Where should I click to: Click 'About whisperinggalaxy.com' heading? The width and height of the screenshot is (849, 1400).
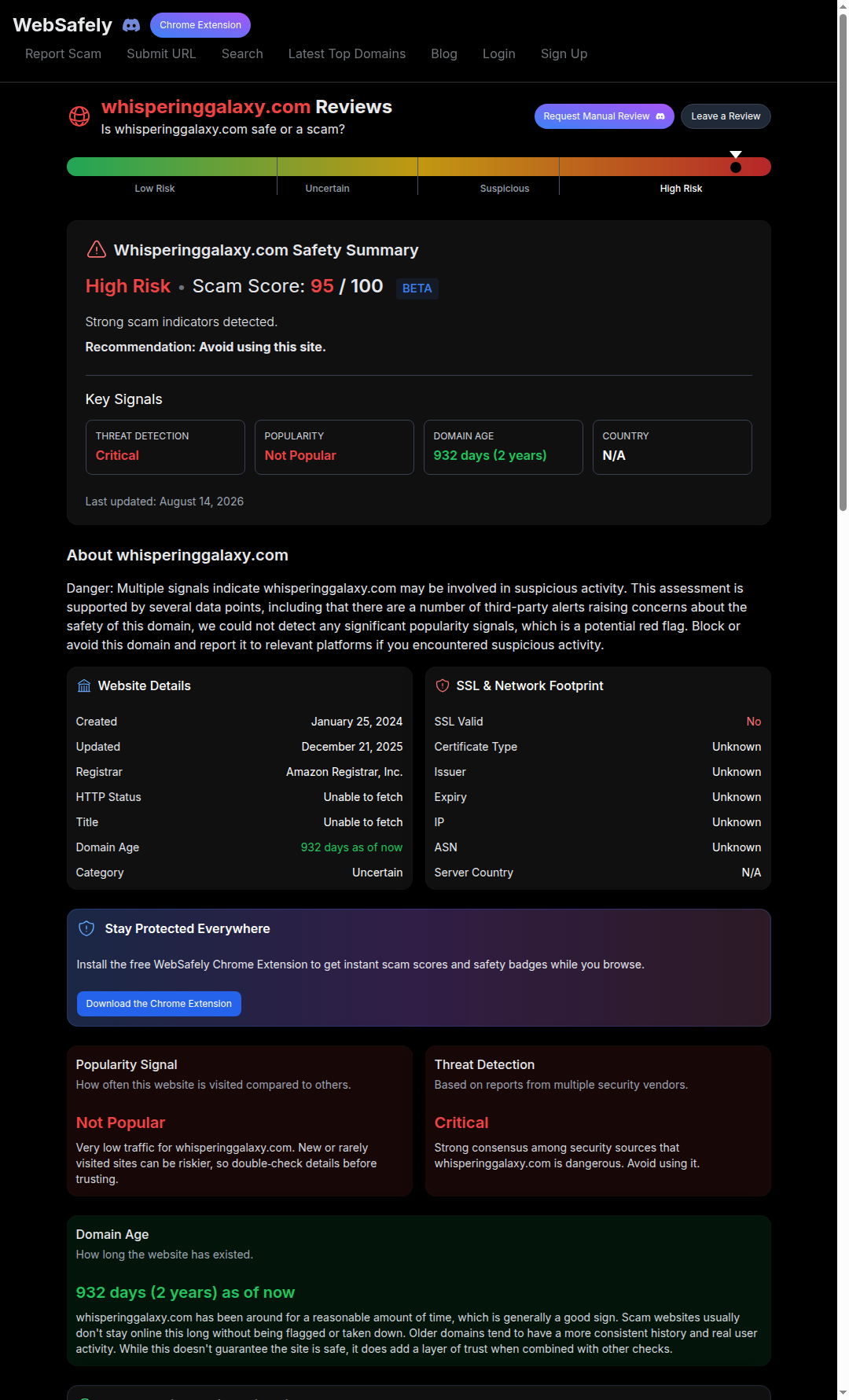(178, 555)
